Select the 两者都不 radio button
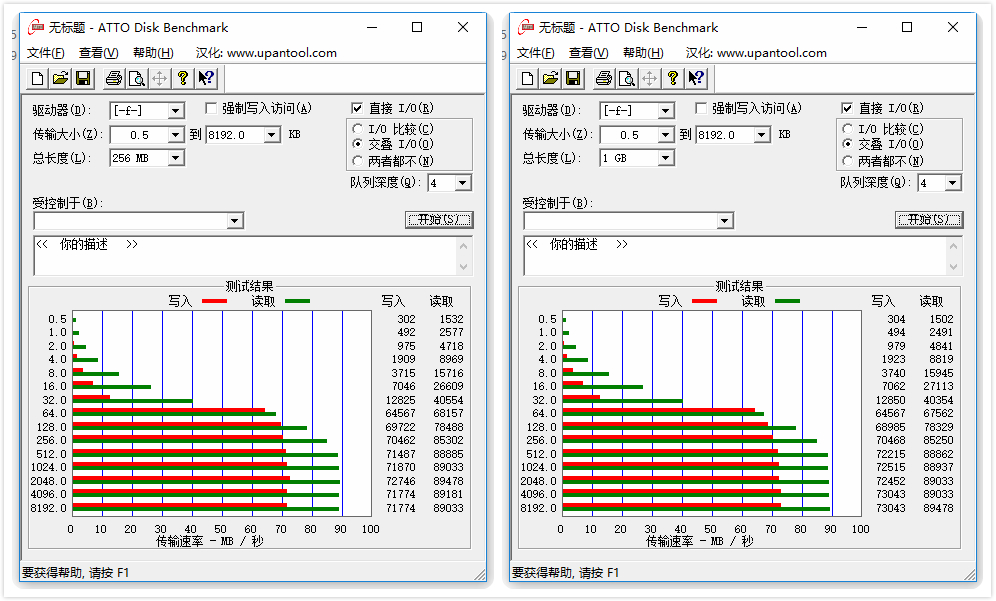 click(359, 158)
